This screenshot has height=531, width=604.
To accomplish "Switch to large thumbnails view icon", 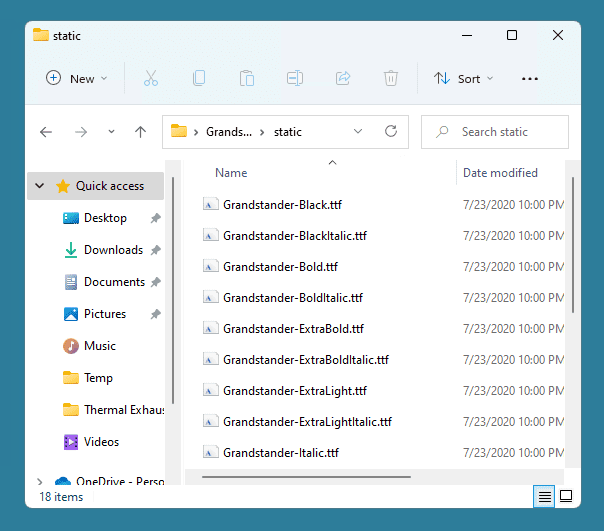I will tap(565, 496).
